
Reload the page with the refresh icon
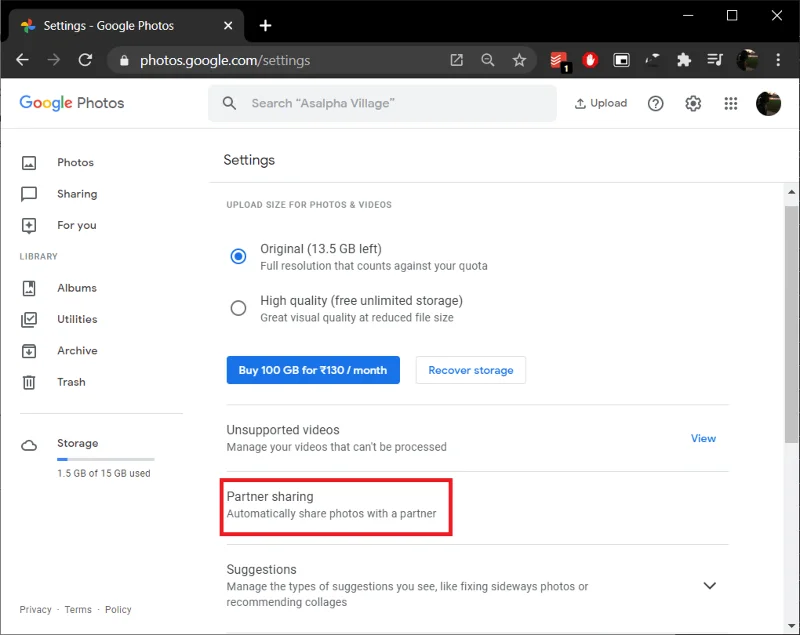[x=85, y=60]
